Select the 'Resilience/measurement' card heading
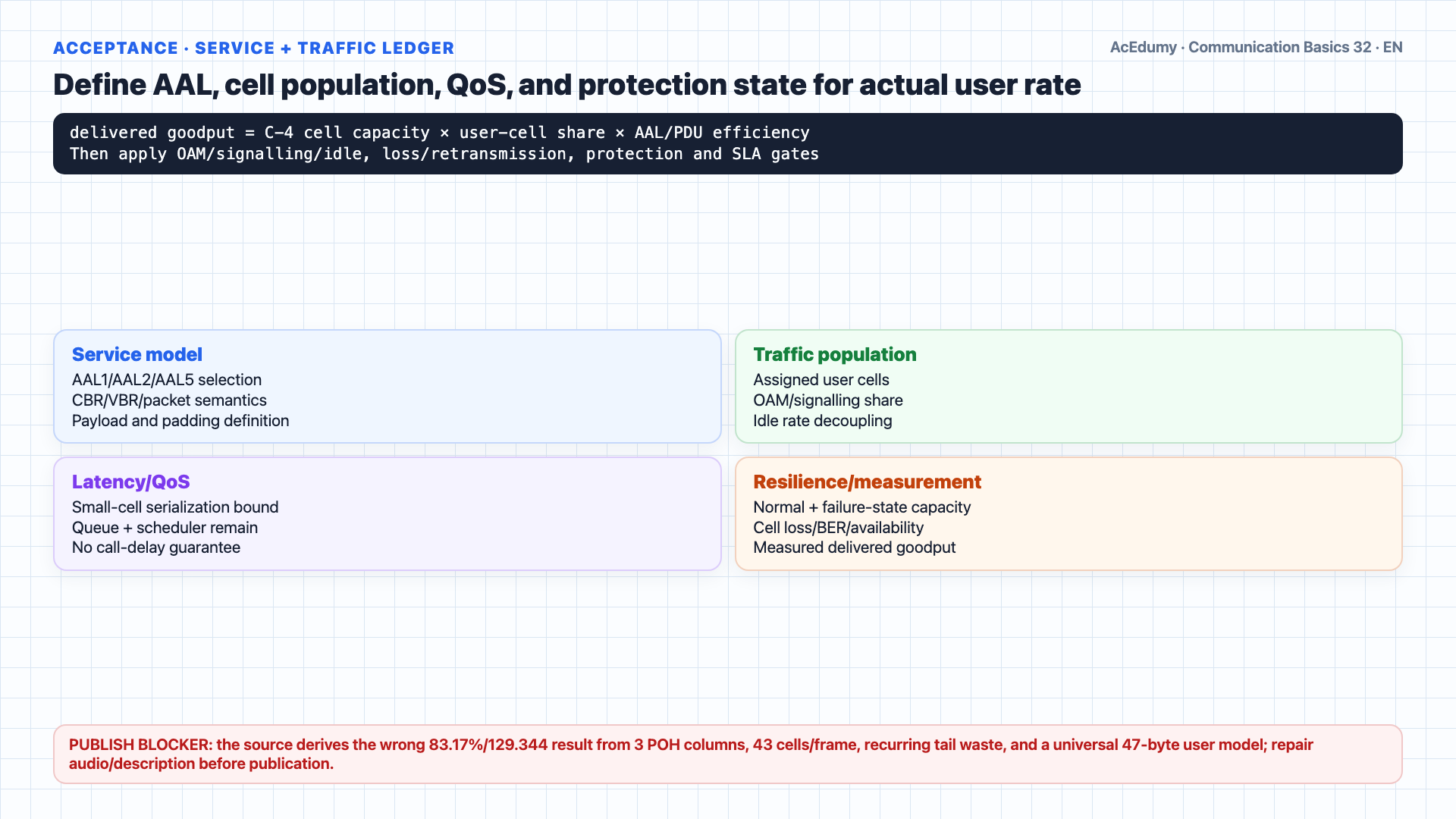Image resolution: width=1456 pixels, height=819 pixels. (x=867, y=482)
